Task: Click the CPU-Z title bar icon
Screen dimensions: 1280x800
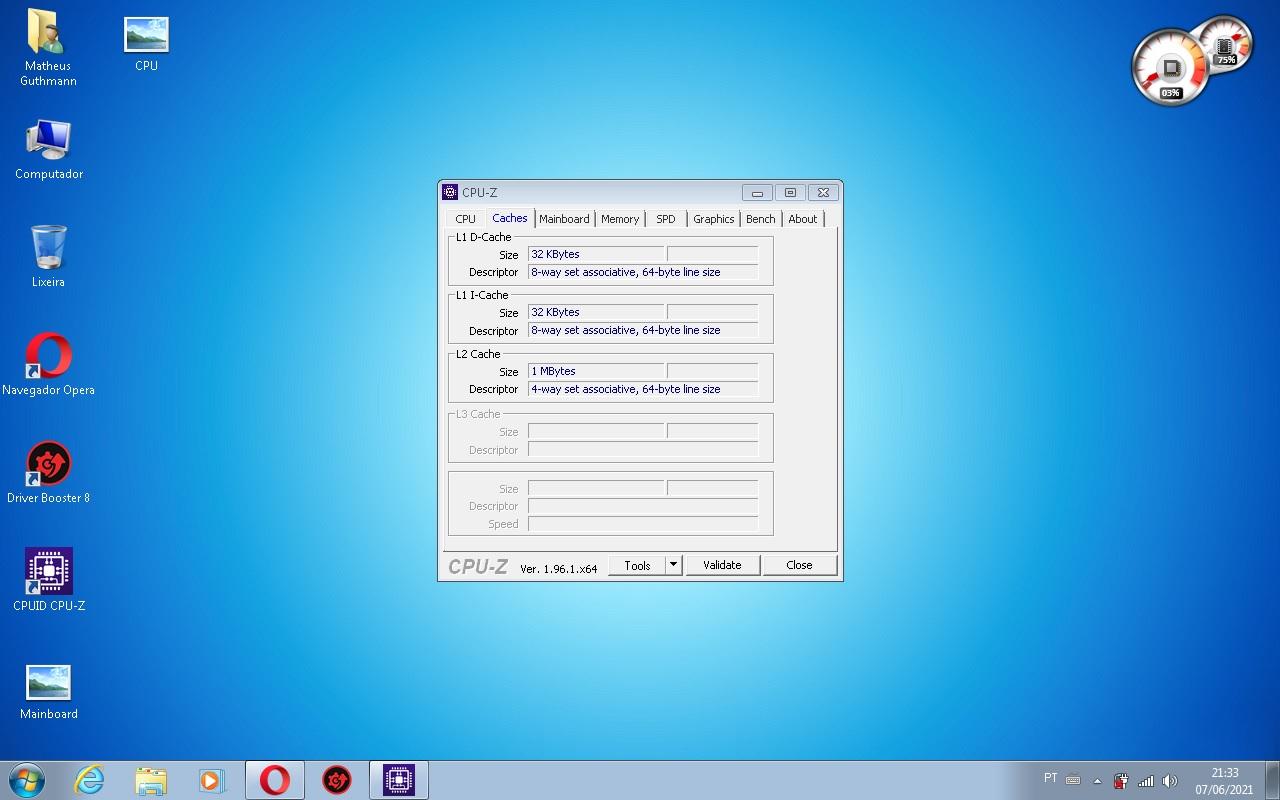Action: (450, 192)
